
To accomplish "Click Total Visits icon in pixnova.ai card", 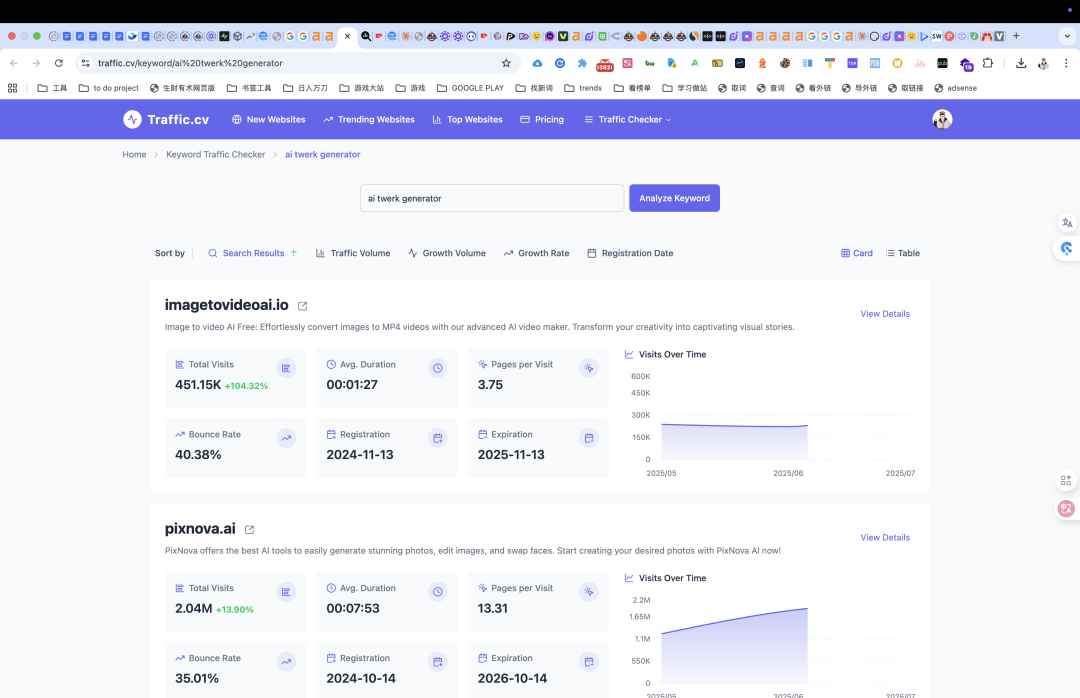I will [286, 592].
